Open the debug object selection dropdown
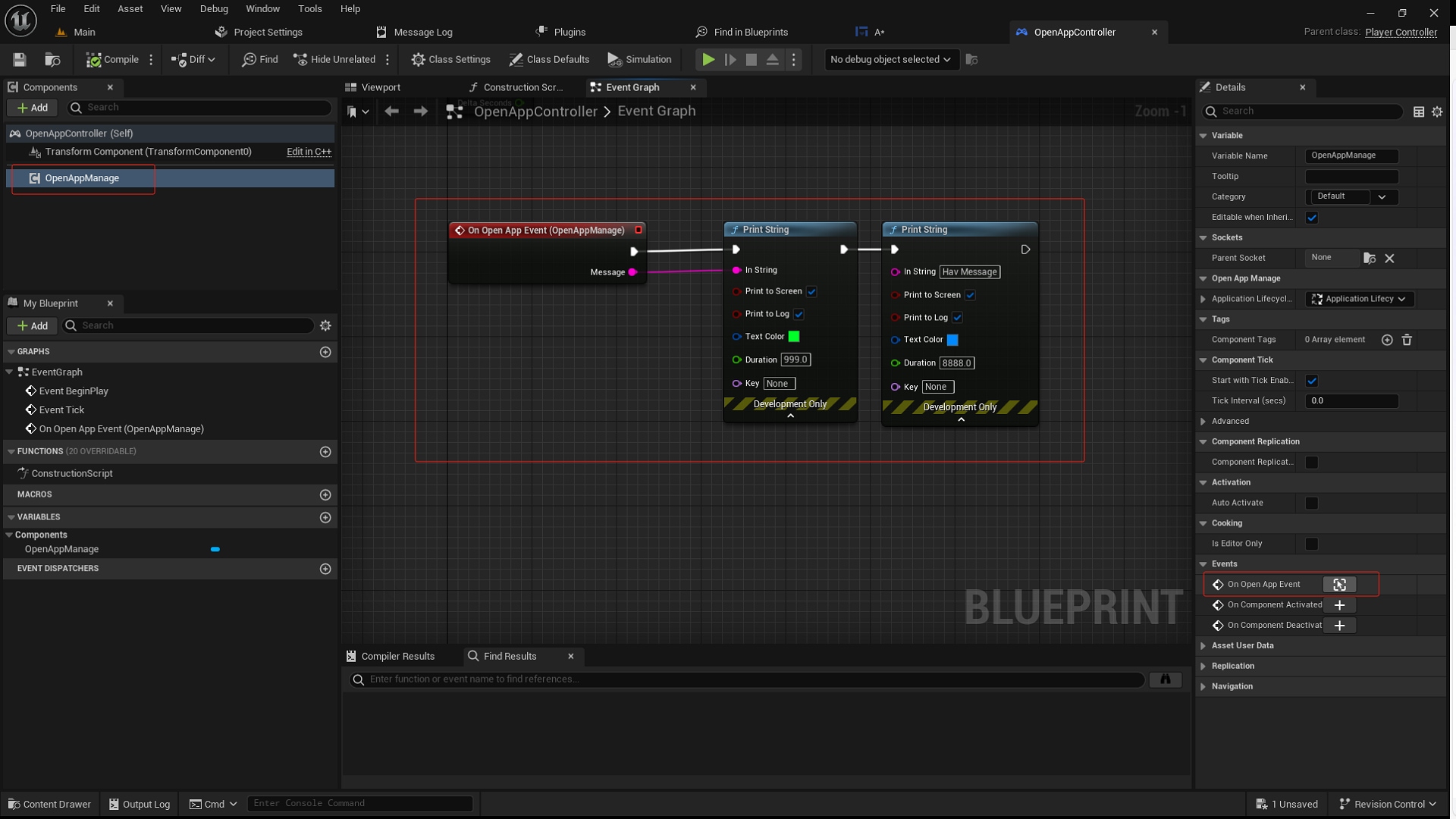This screenshot has width=1456, height=819. [x=890, y=59]
